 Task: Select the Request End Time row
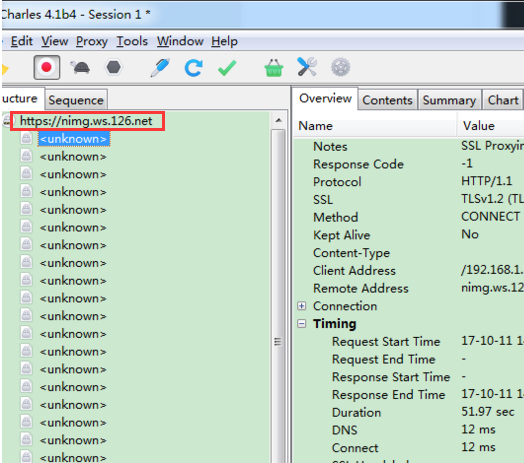409,359
